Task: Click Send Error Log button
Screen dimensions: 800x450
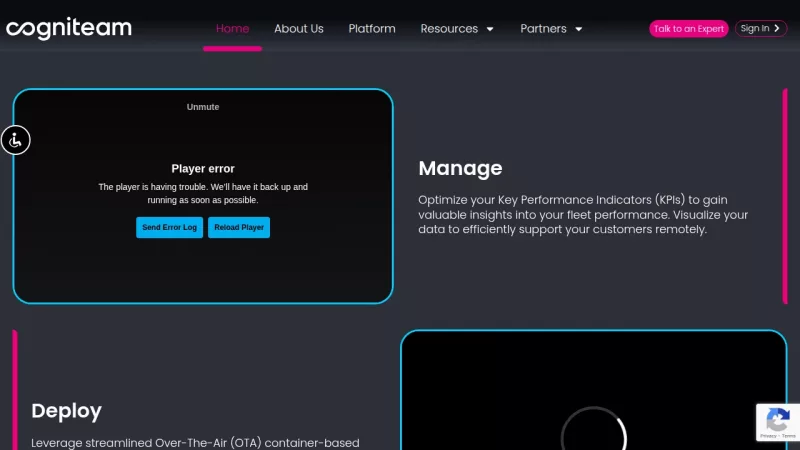Action: point(169,228)
